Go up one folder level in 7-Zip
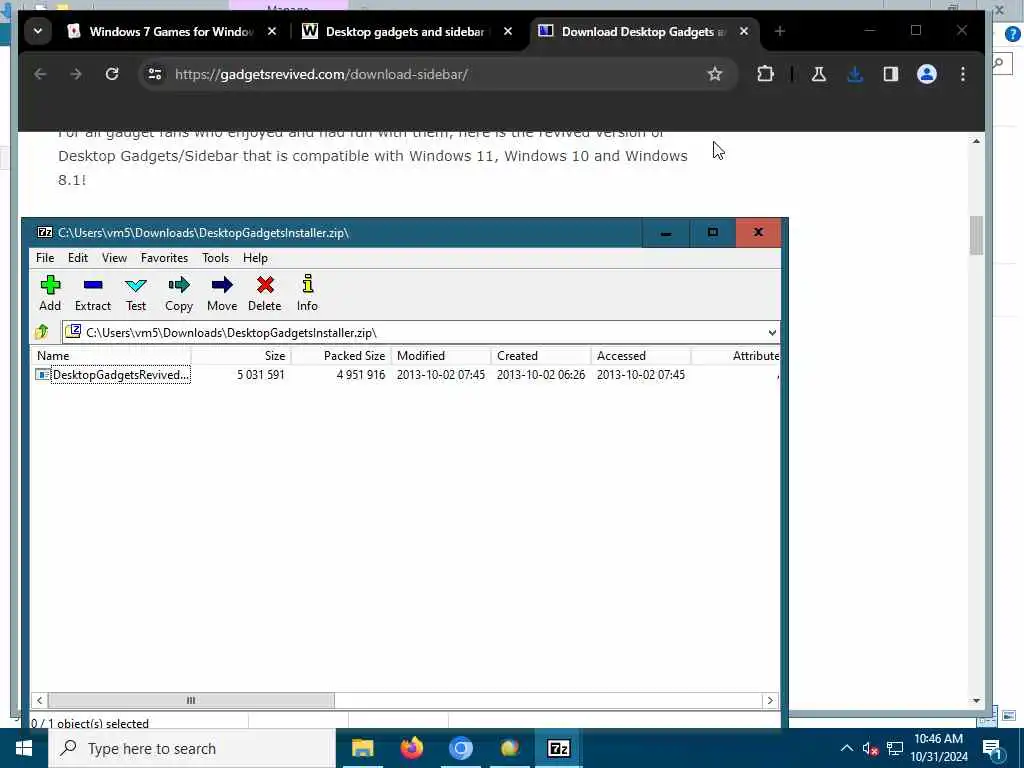Screen dimensions: 1024x768 point(42,332)
